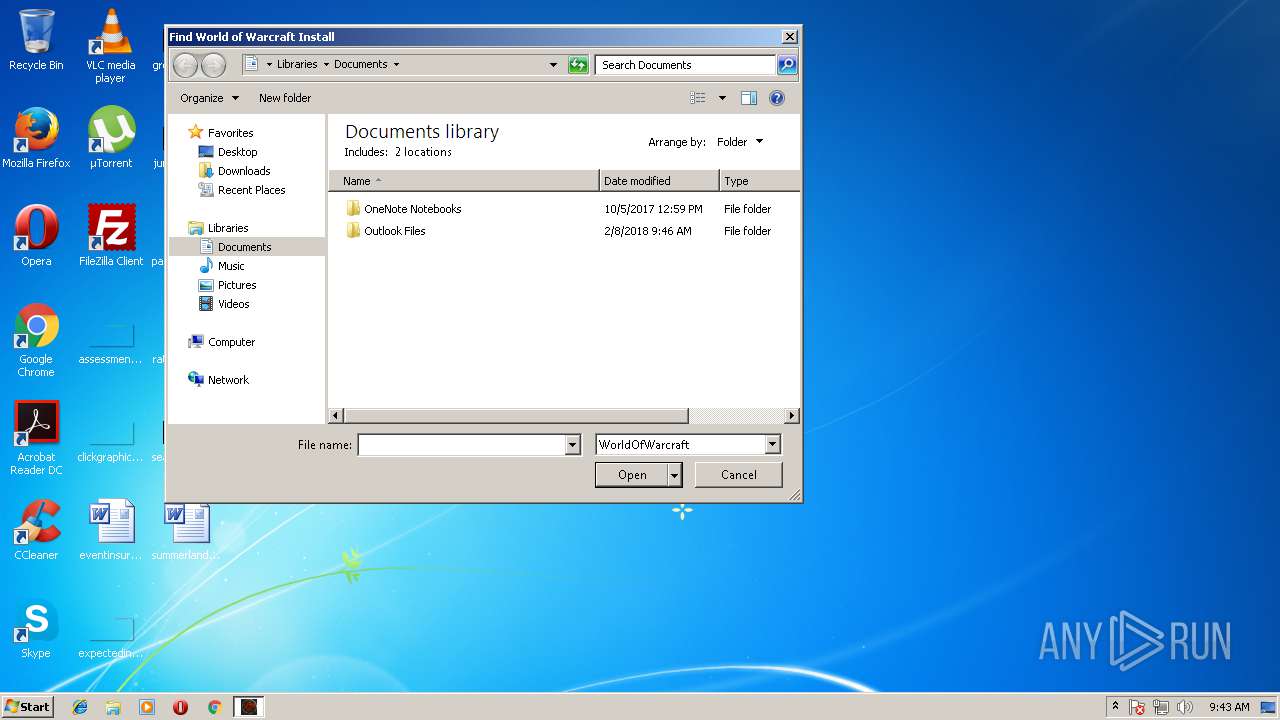Click the Chrome icon in taskbar

click(x=214, y=707)
